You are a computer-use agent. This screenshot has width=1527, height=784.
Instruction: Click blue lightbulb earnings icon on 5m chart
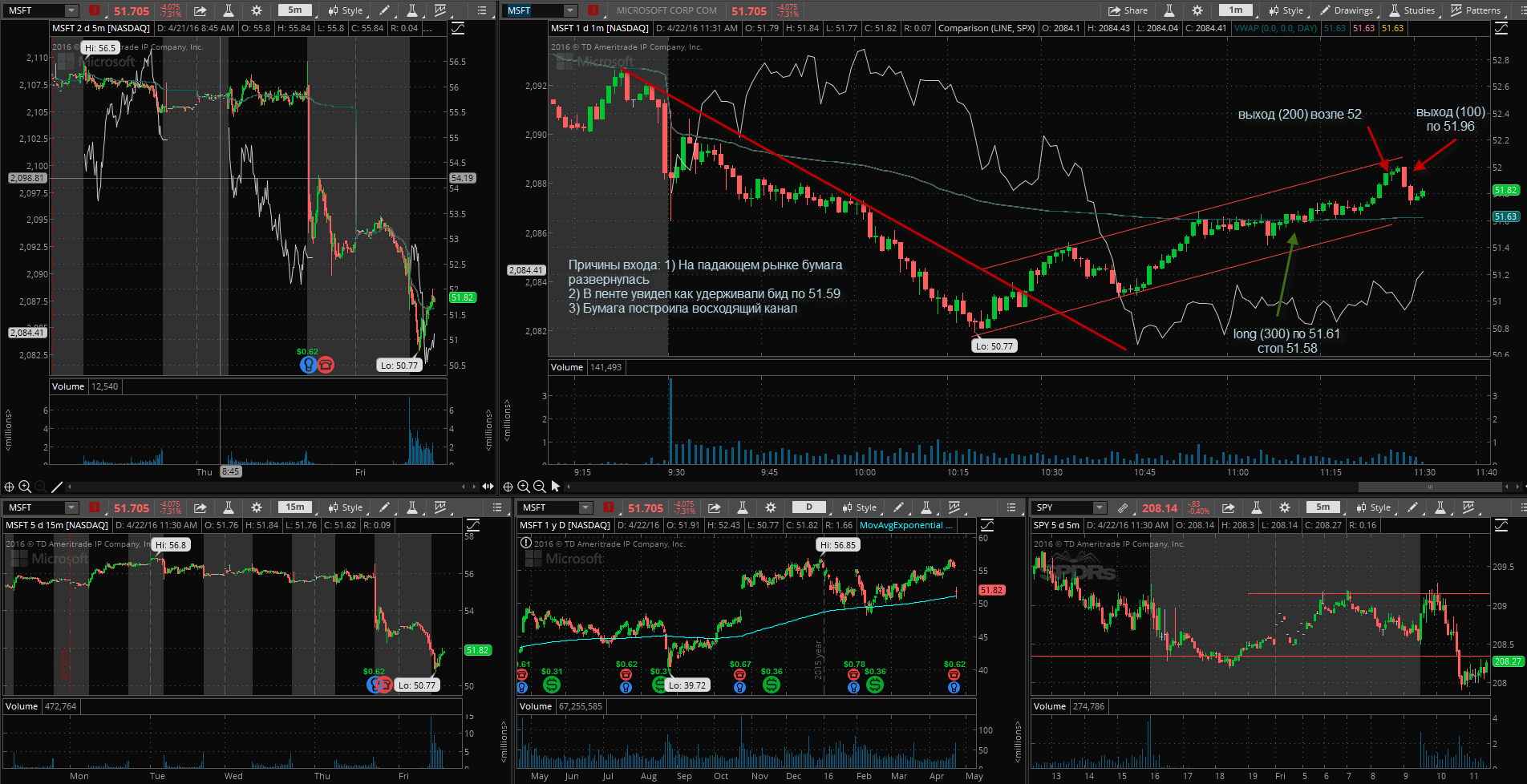(x=308, y=365)
